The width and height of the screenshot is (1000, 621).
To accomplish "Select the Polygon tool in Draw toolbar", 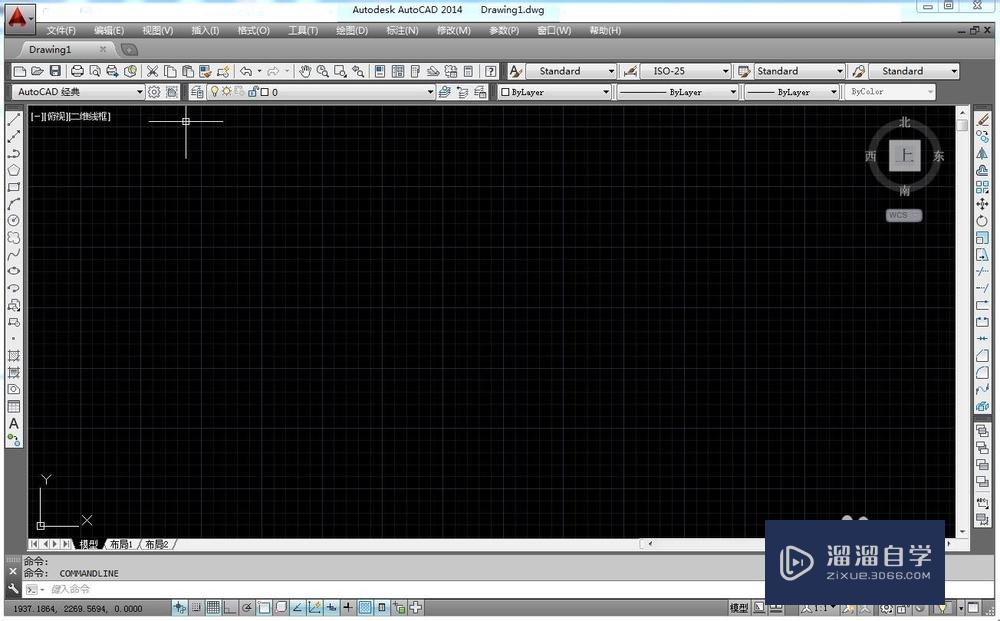I will click(x=13, y=170).
